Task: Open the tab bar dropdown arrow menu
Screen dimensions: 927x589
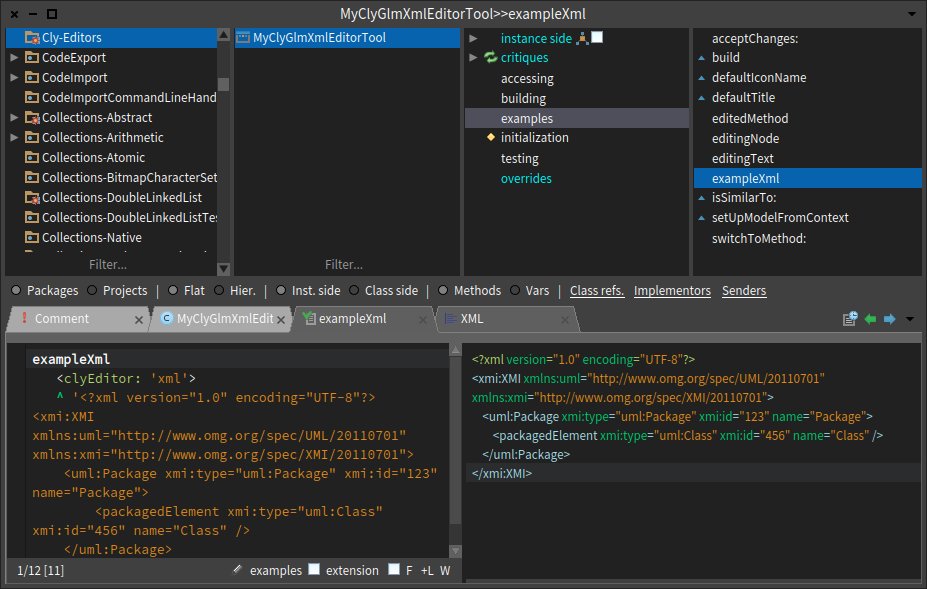Action: tap(909, 319)
